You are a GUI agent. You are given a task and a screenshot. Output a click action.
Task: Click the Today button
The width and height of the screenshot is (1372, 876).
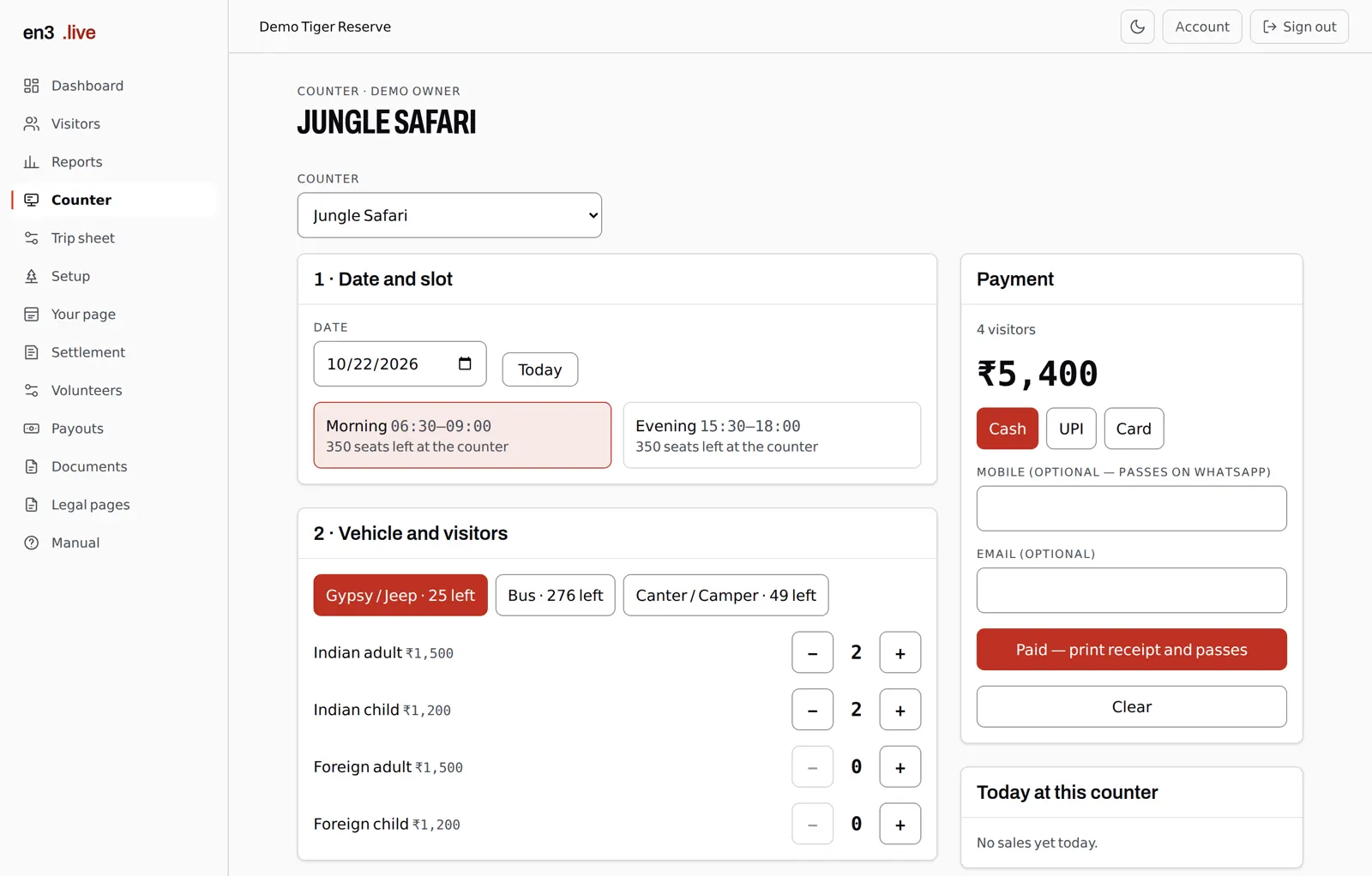[x=540, y=369]
